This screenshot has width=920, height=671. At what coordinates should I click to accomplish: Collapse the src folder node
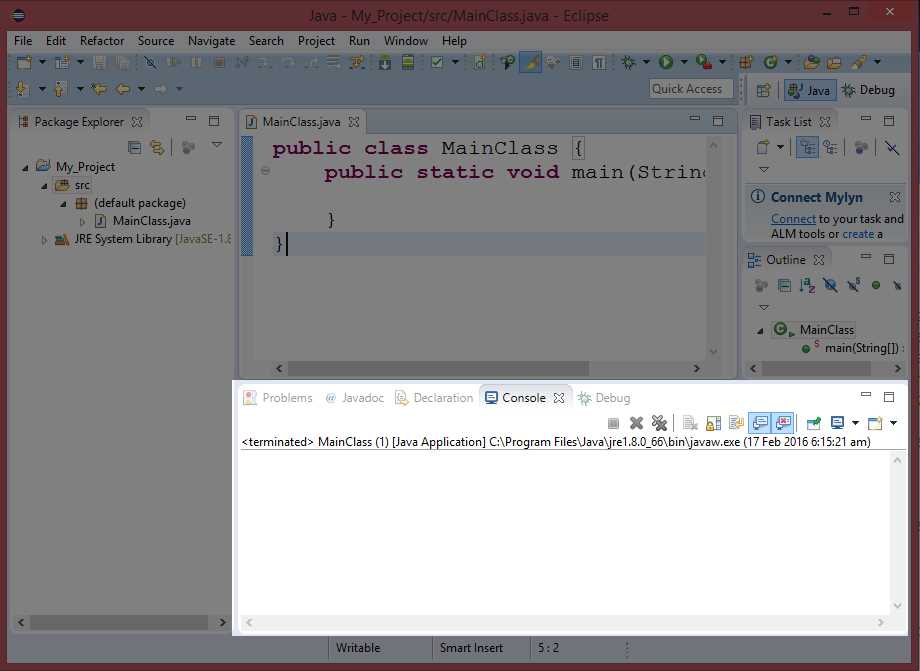[44, 186]
